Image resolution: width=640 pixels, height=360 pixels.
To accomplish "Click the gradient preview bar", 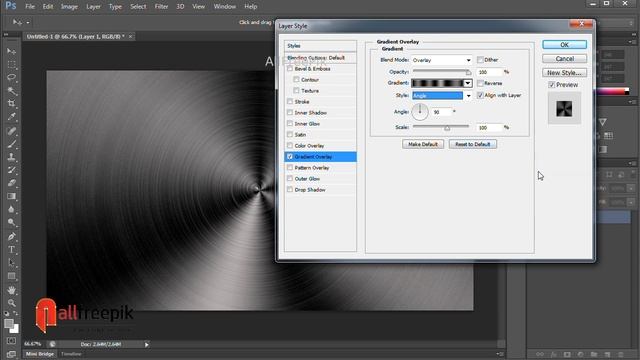I will (x=438, y=83).
